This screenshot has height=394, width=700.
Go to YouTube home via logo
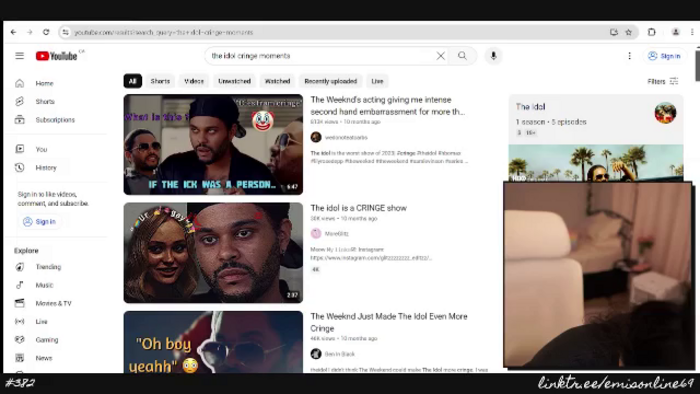pyautogui.click(x=57, y=56)
